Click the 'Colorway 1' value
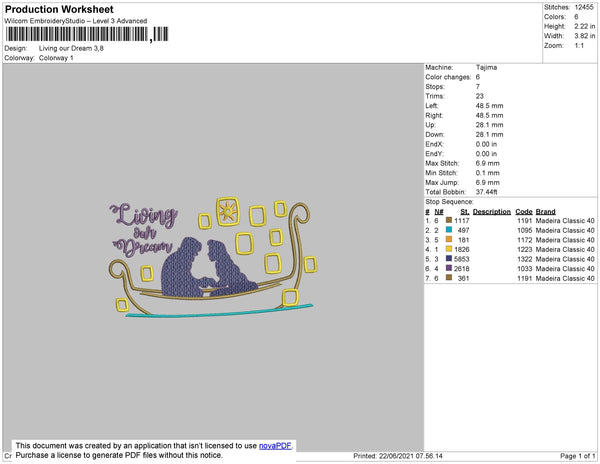This screenshot has height=464, width=600. tap(56, 58)
